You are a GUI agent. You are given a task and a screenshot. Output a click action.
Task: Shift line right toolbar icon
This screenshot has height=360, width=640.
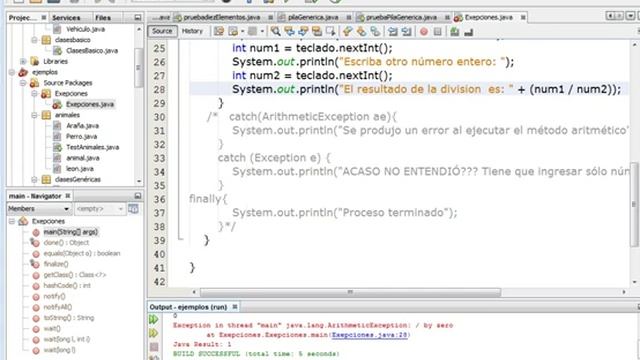407,31
